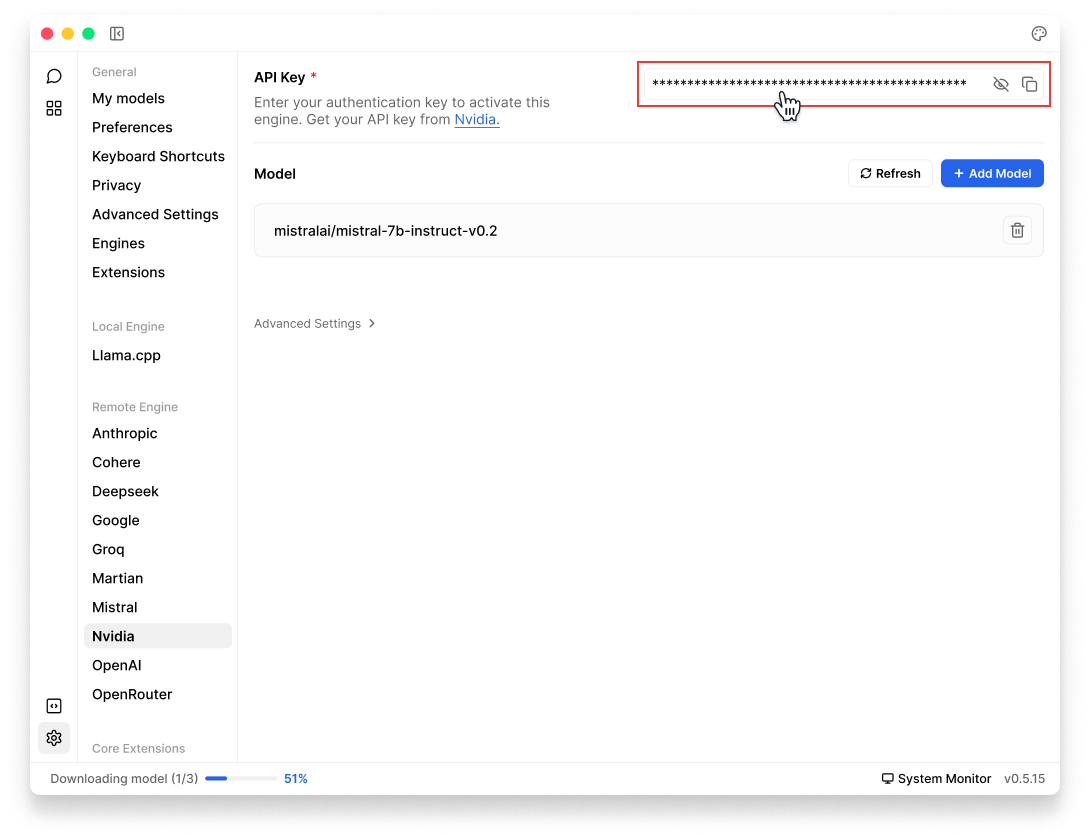Toggle API key visibility eye icon
Viewport: 1090px width, 840px height.
coord(1000,85)
